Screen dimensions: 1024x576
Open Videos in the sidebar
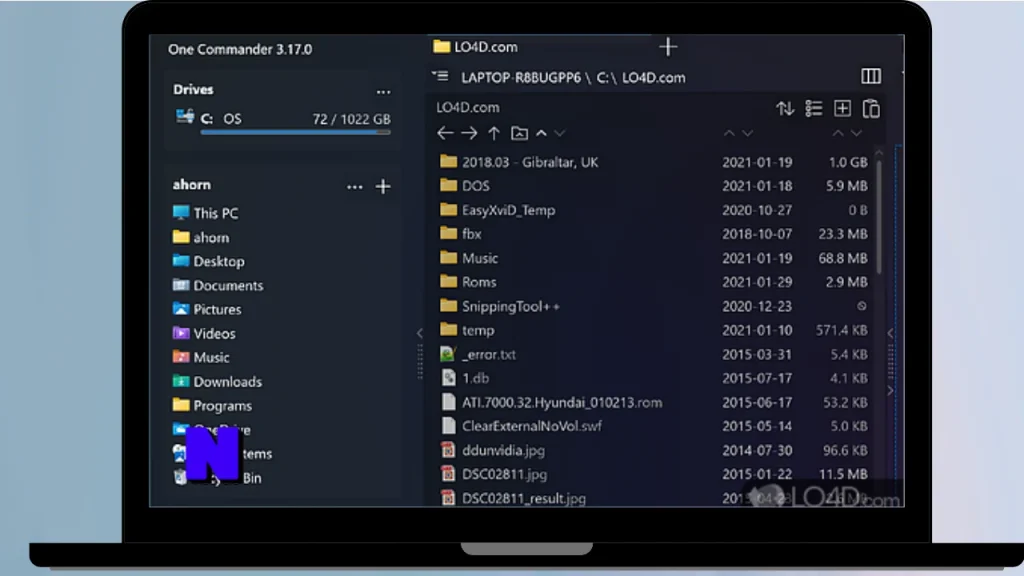[x=204, y=333]
